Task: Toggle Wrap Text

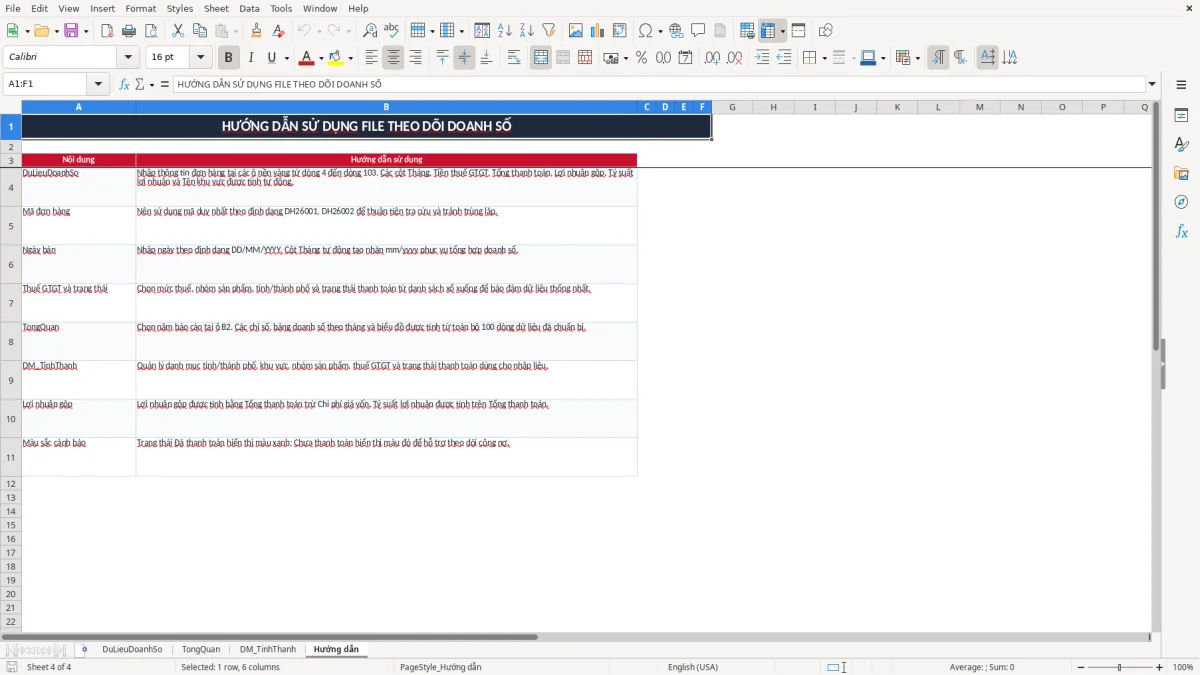Action: pos(514,58)
